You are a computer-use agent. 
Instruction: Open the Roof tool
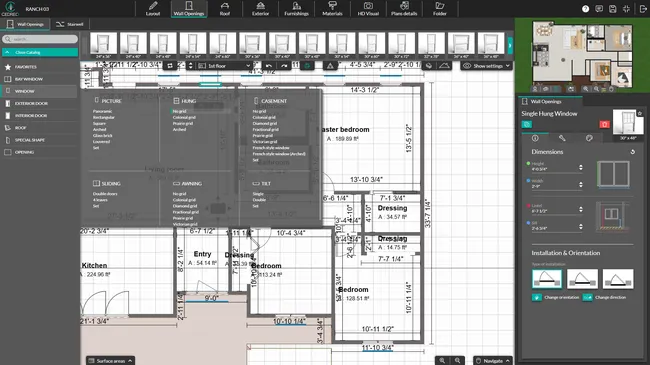[225, 9]
